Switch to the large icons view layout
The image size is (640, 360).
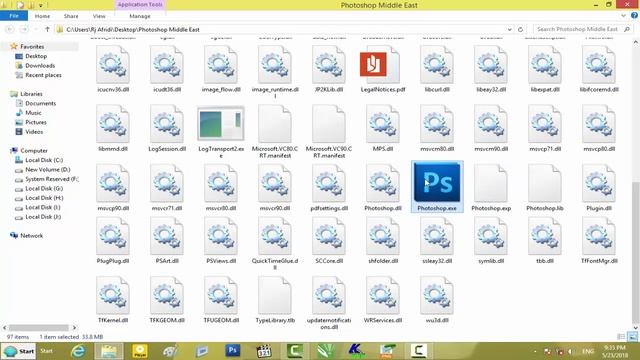[632, 337]
